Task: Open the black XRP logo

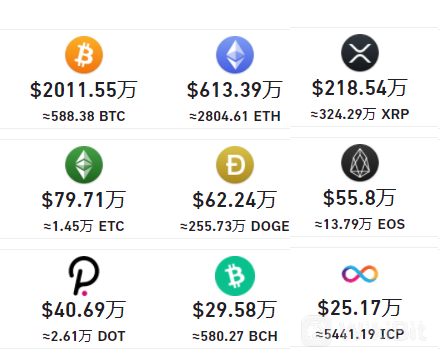Action: pyautogui.click(x=360, y=53)
